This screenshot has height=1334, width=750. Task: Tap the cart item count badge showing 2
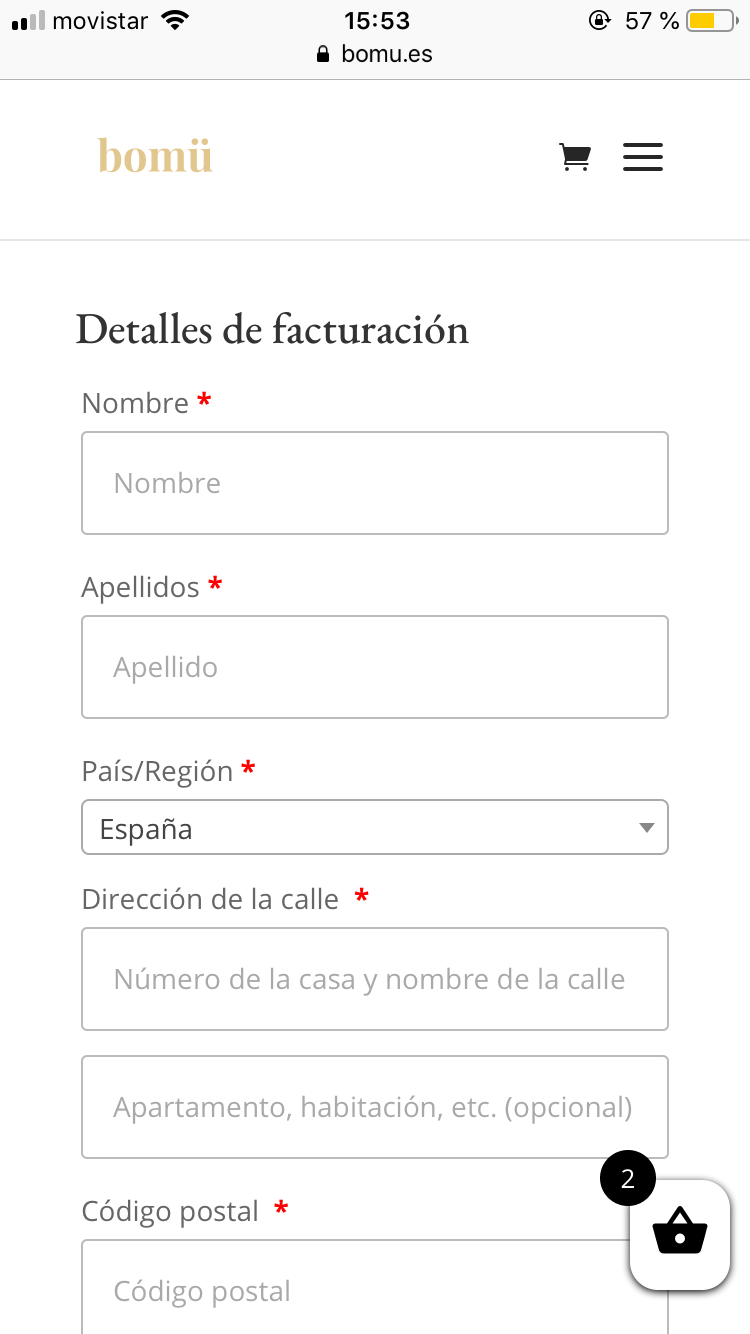point(628,1179)
